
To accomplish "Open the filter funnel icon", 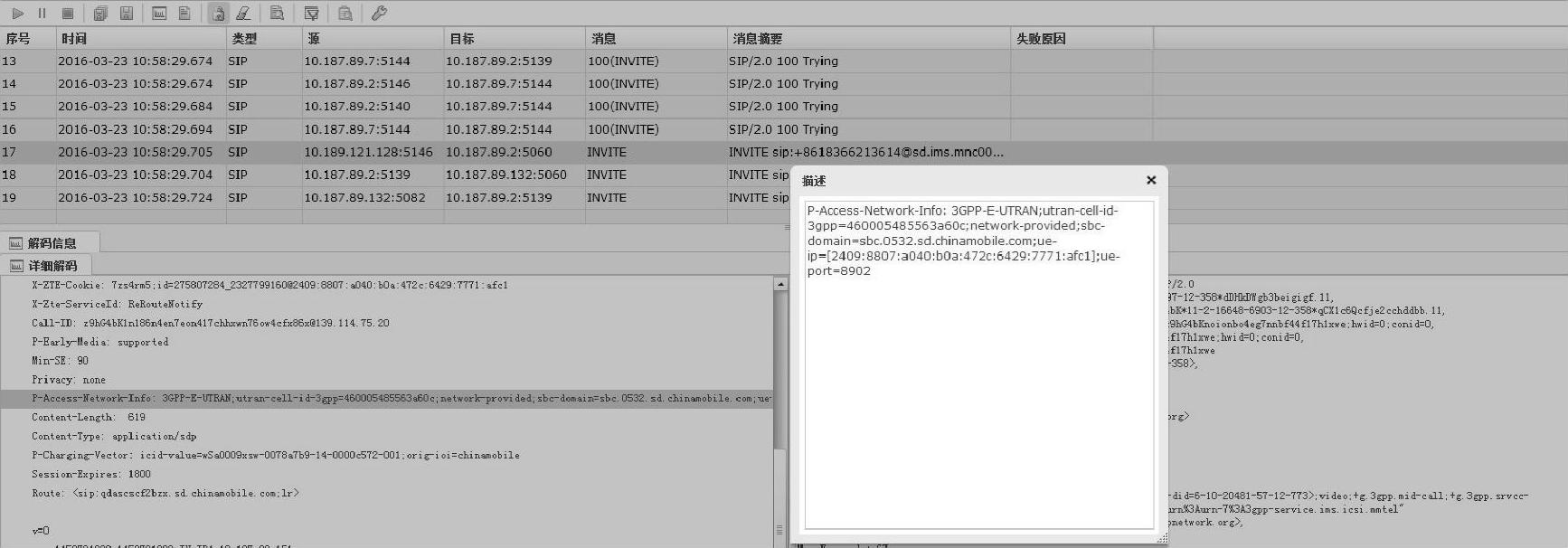I will (312, 14).
